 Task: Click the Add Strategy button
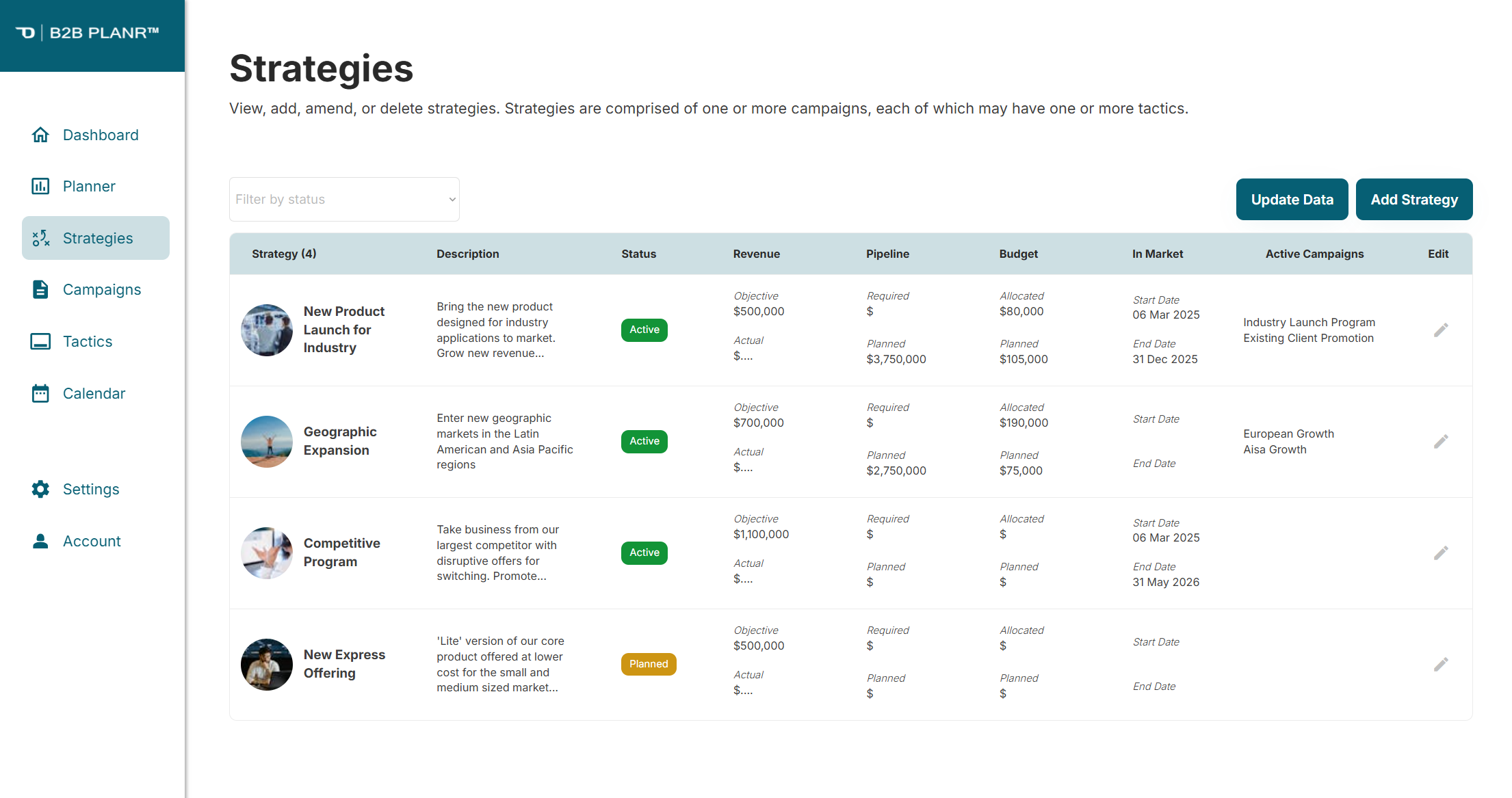coord(1414,200)
